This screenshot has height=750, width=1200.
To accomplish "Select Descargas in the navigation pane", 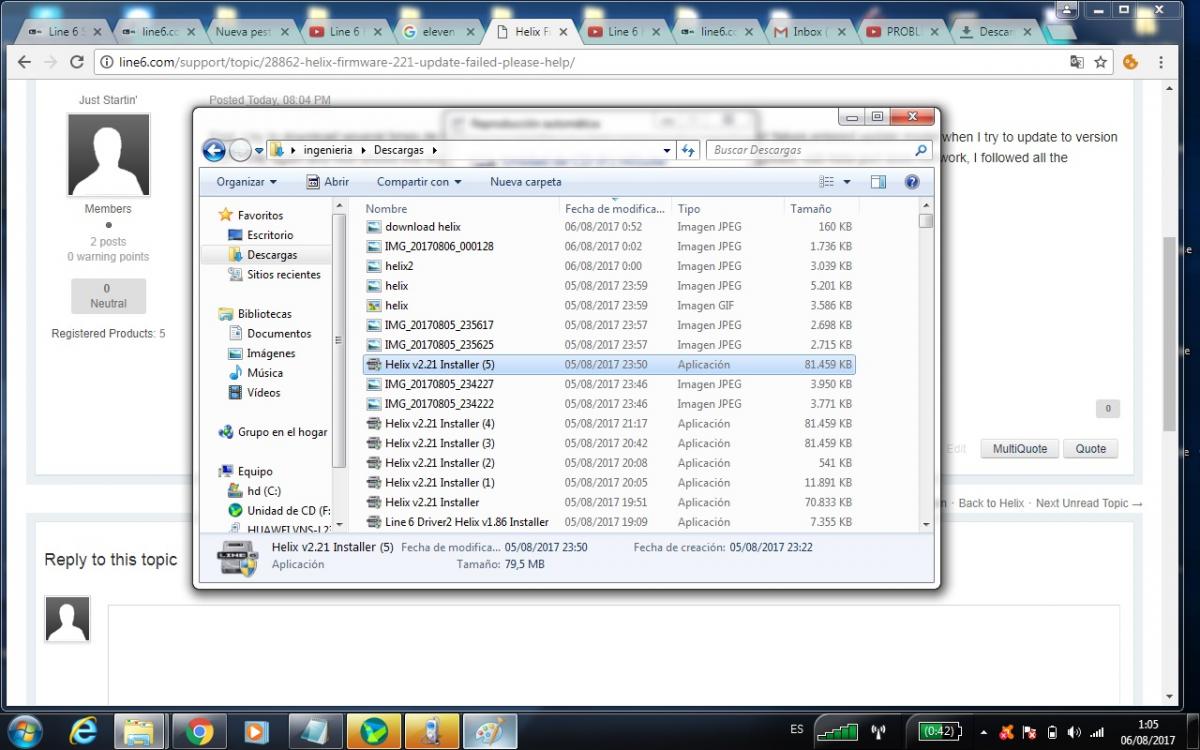I will [x=272, y=255].
